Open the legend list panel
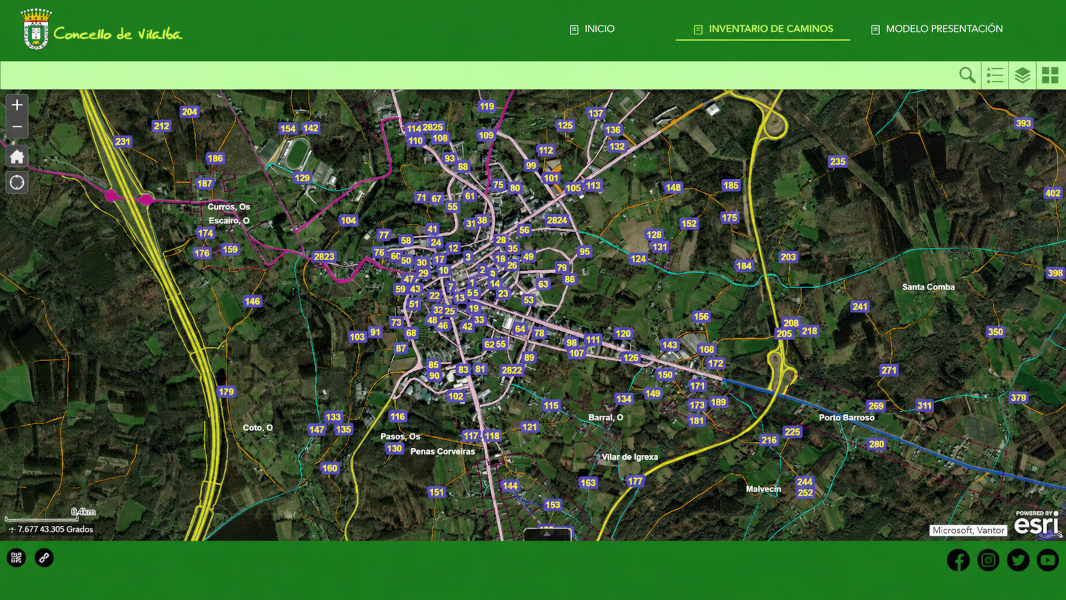Screen dimensions: 1066x600 point(995,75)
